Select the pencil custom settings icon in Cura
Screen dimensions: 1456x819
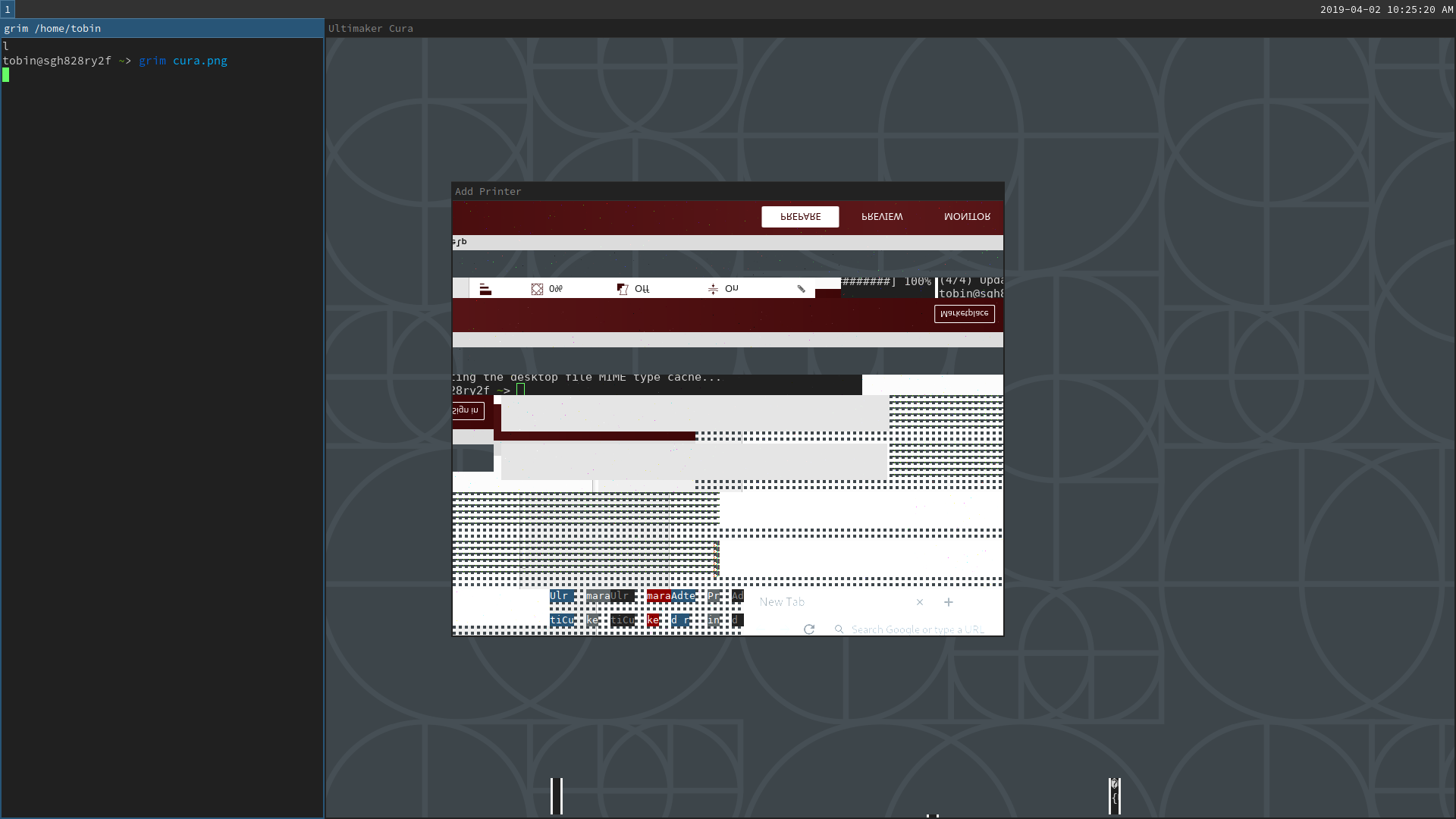(802, 289)
